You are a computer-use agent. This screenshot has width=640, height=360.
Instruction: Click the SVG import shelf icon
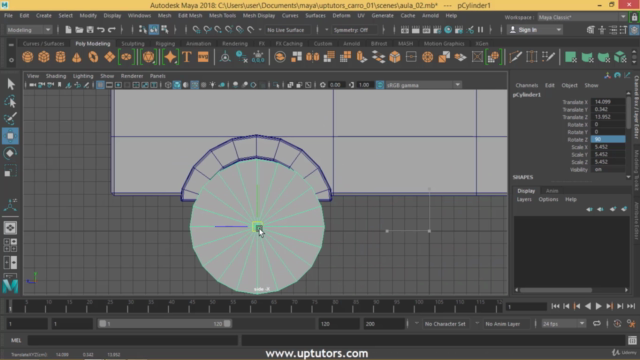click(x=203, y=57)
